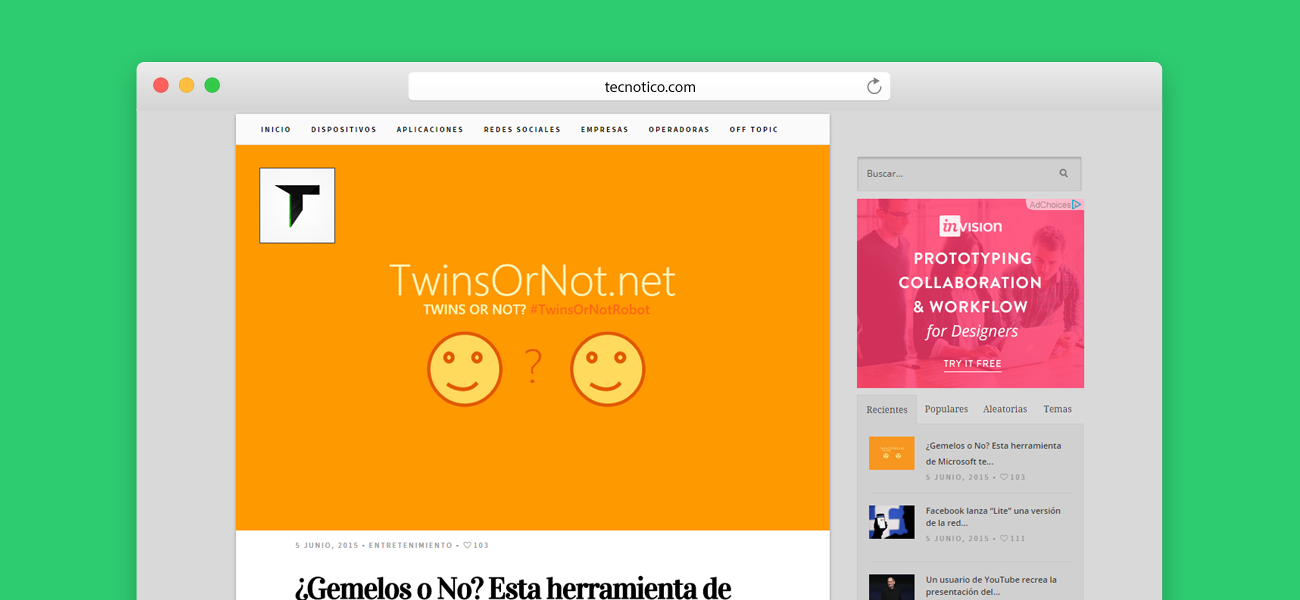Screen dimensions: 1300x600
Task: Open sidebar post about YouTube user
Action: 991,585
